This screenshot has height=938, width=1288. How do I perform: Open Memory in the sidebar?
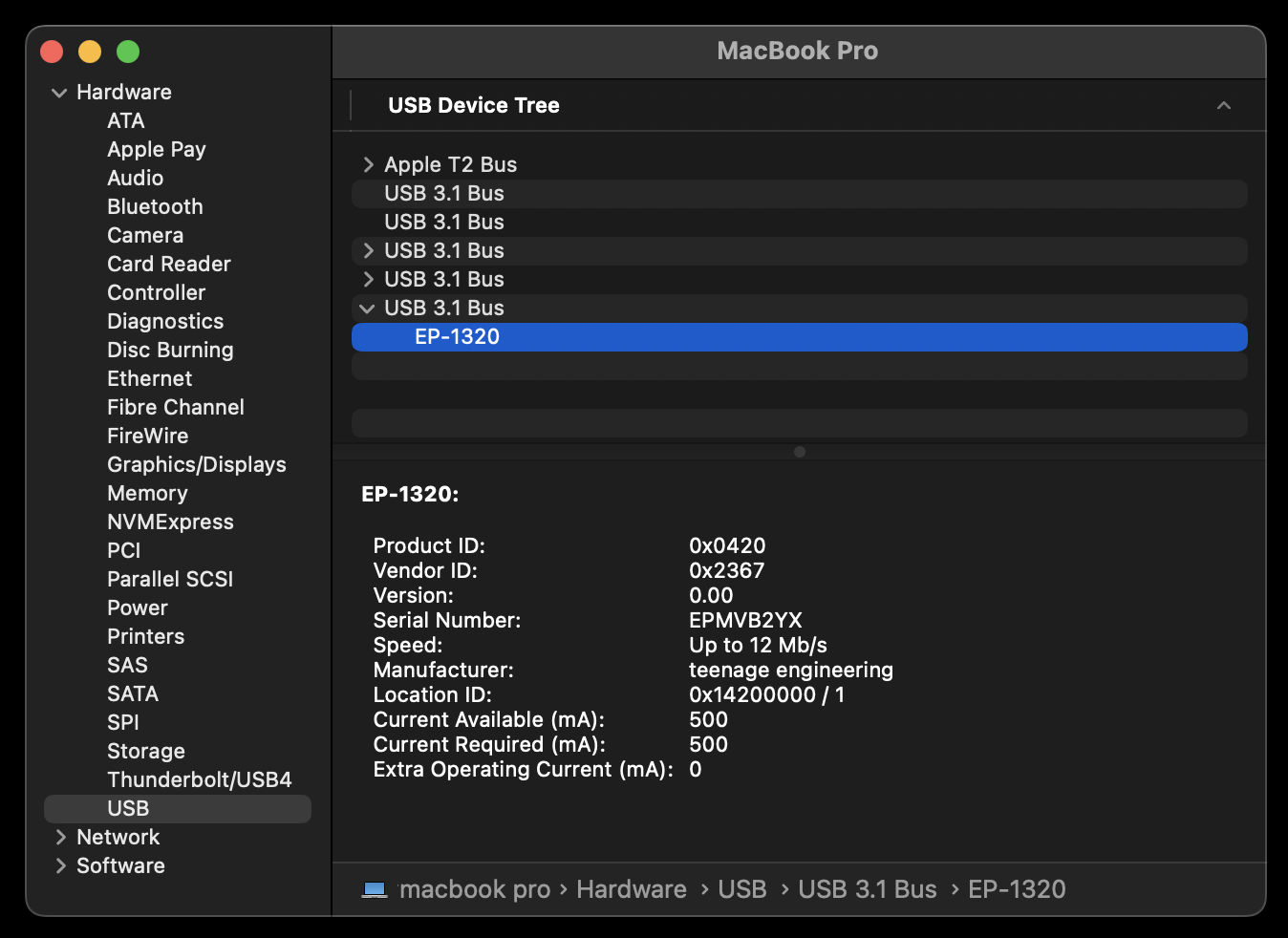(147, 494)
